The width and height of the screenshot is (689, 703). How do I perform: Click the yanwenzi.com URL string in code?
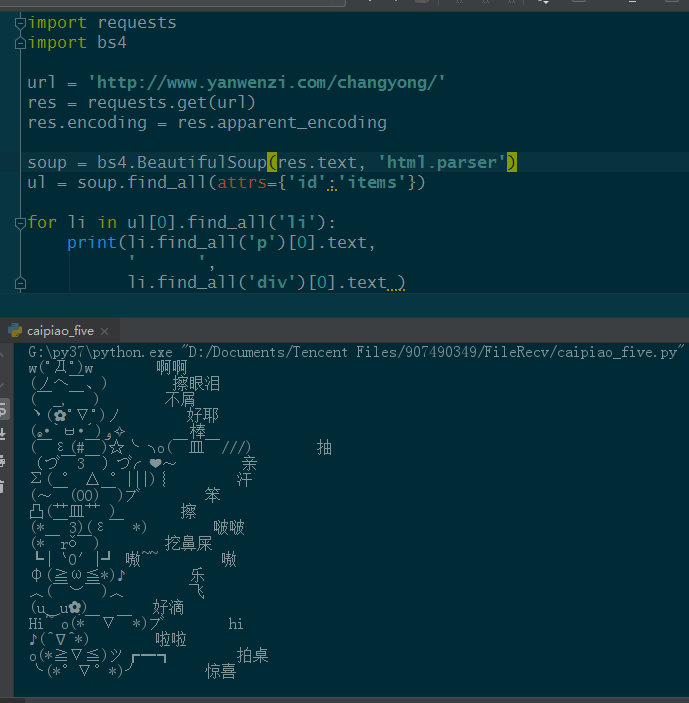click(x=267, y=82)
